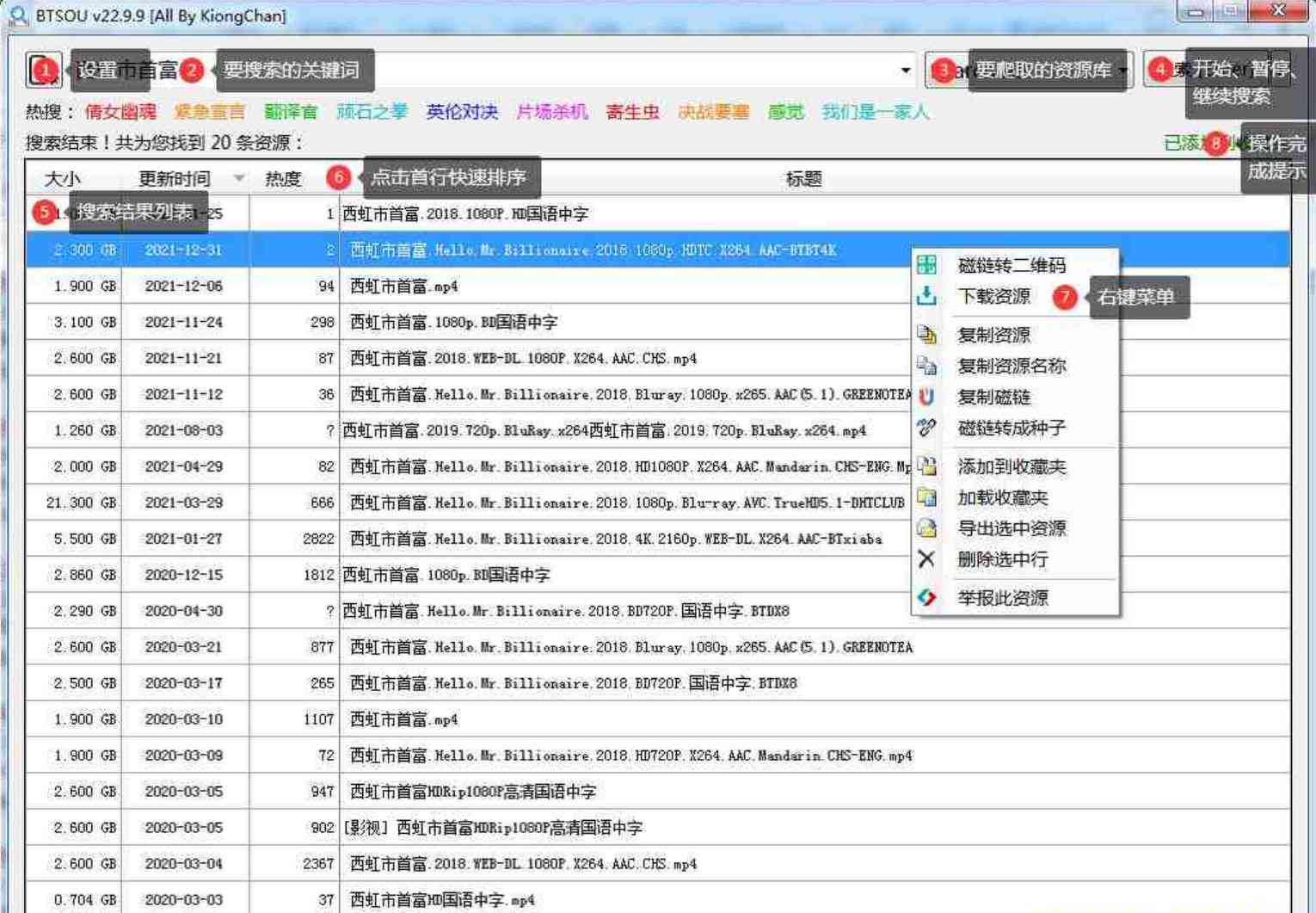The image size is (1316, 913).
Task: Select the 2.500 GB row dated 2020-03-17
Action: (x=658, y=683)
